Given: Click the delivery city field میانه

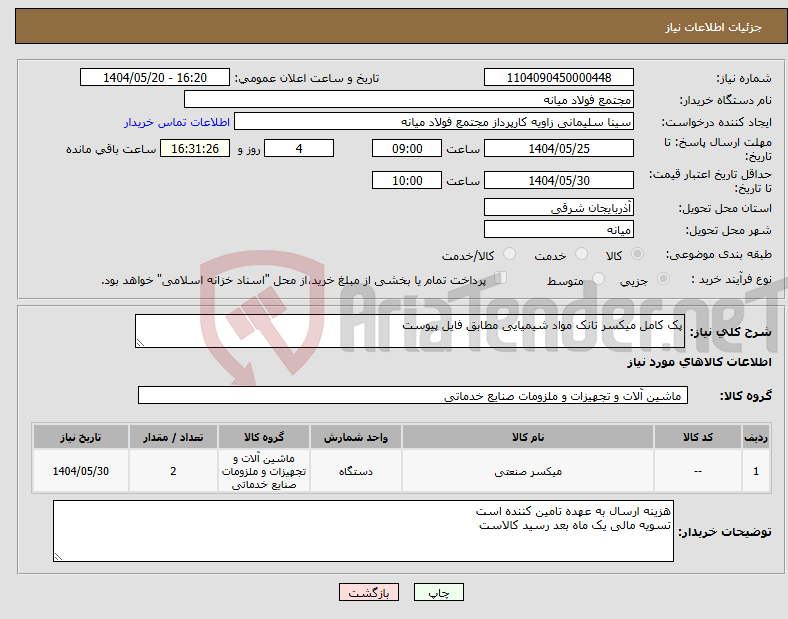Looking at the screenshot, I should tap(558, 230).
